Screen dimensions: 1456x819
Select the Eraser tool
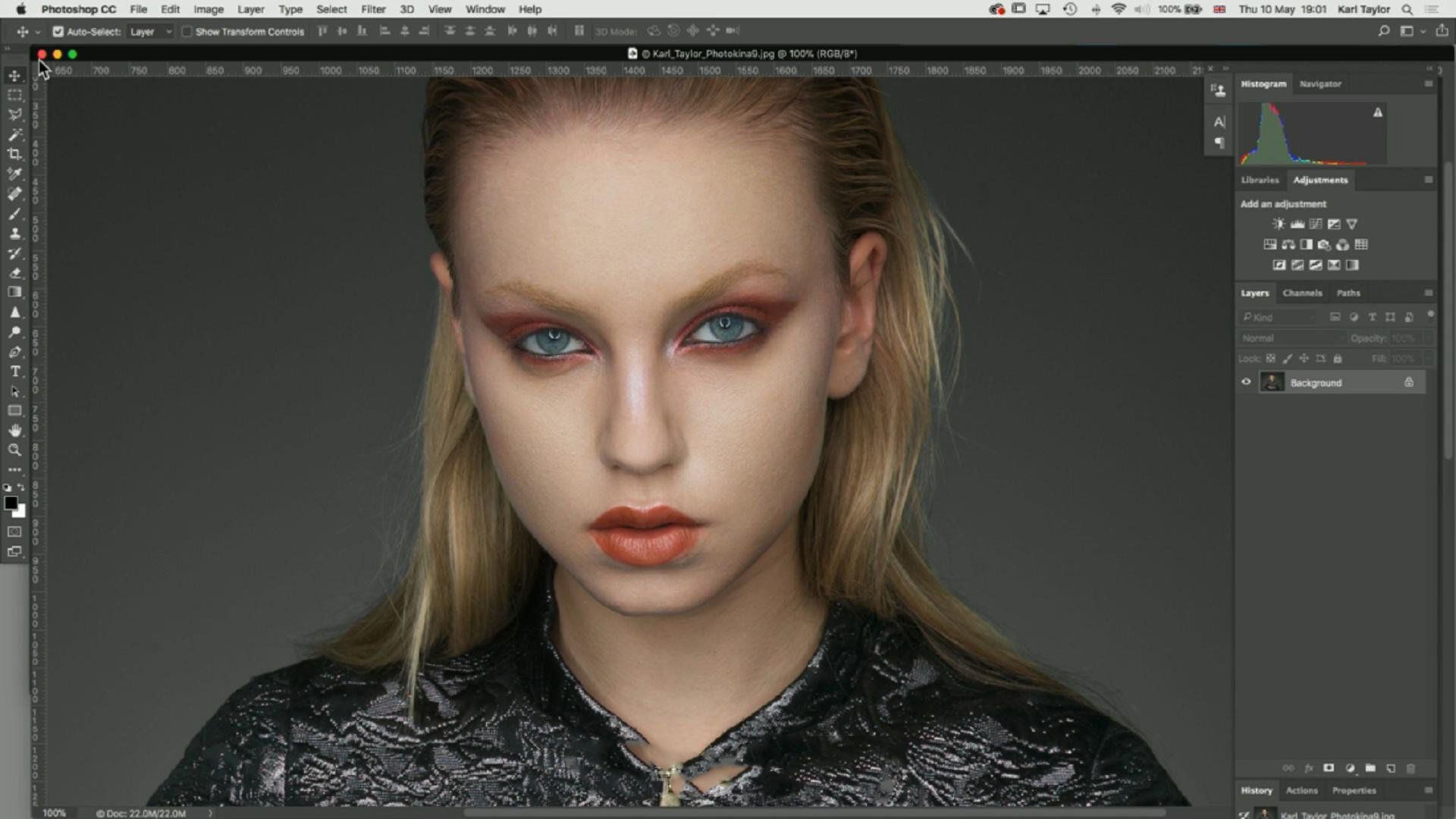coord(14,272)
